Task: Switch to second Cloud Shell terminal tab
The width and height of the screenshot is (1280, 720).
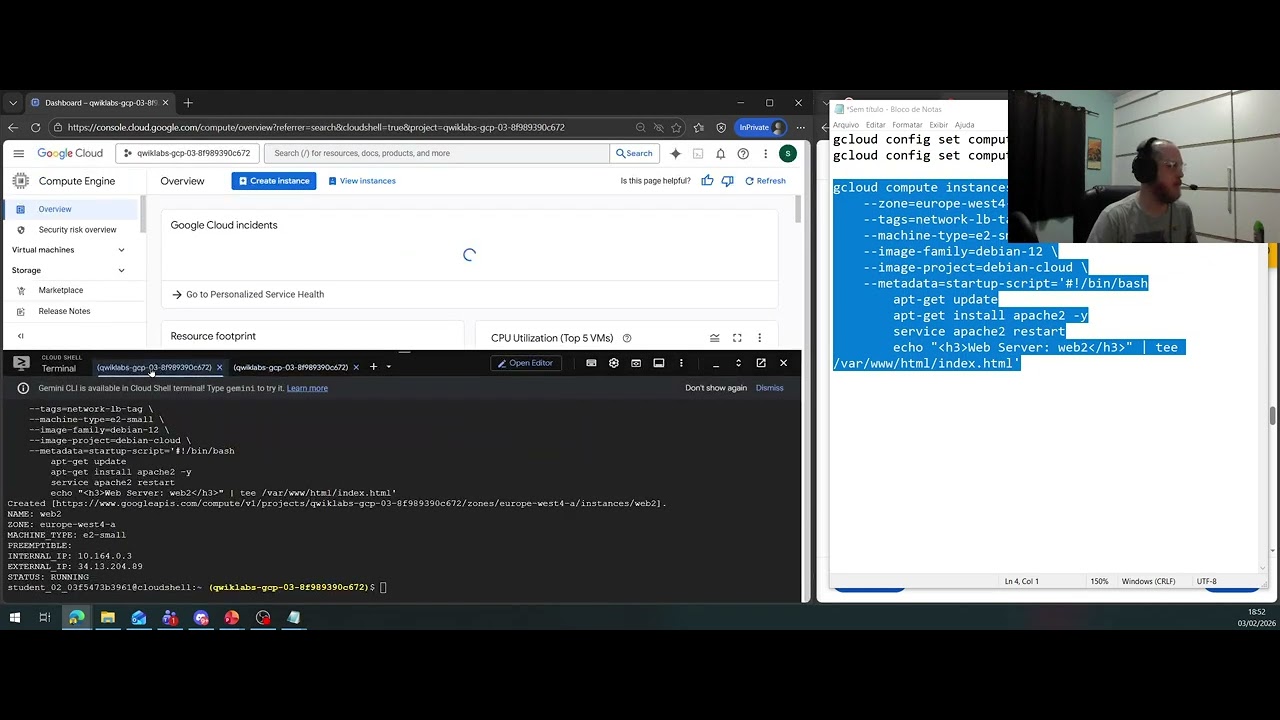Action: [291, 367]
